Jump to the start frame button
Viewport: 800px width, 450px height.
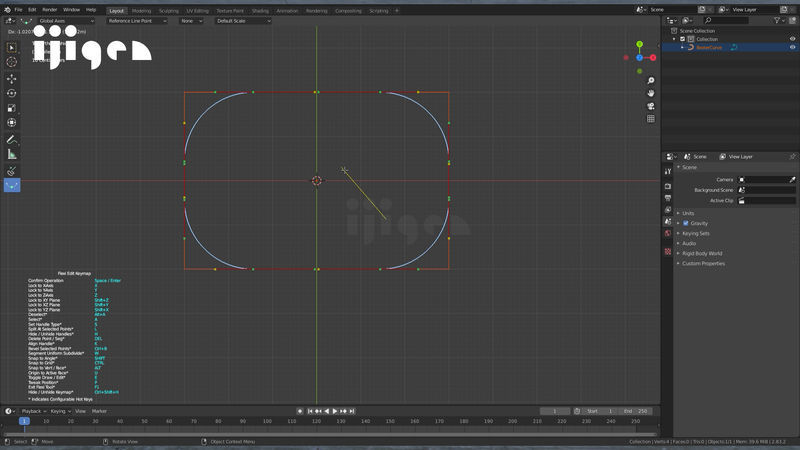(x=310, y=411)
